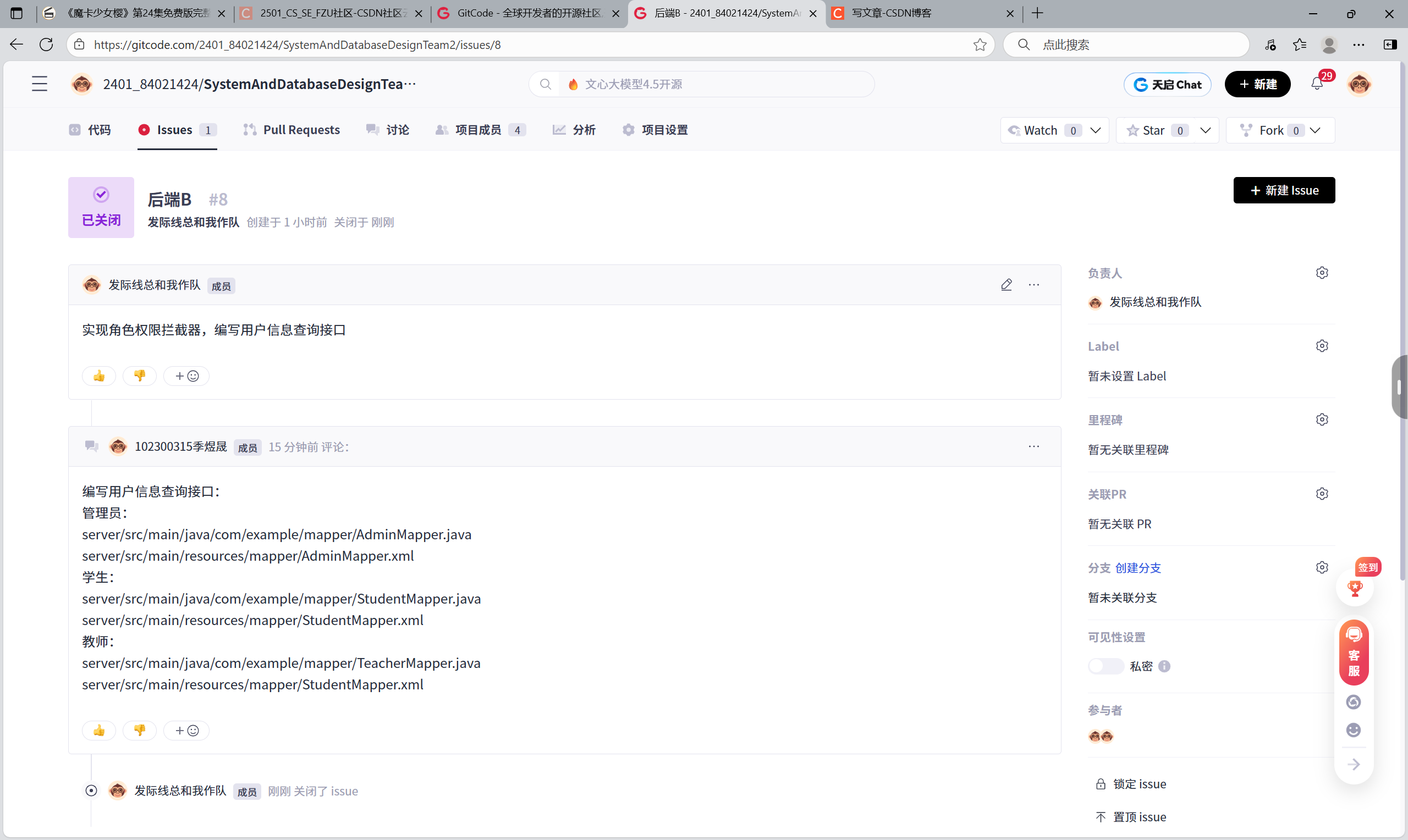Switch to the 代码 tab
The height and width of the screenshot is (840, 1408).
[x=90, y=130]
